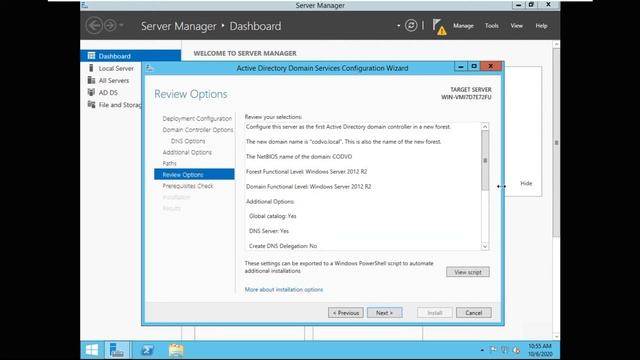Screen dimensions: 640x360
Task: Open the navigation history dropdown arrow
Action: [121, 26]
